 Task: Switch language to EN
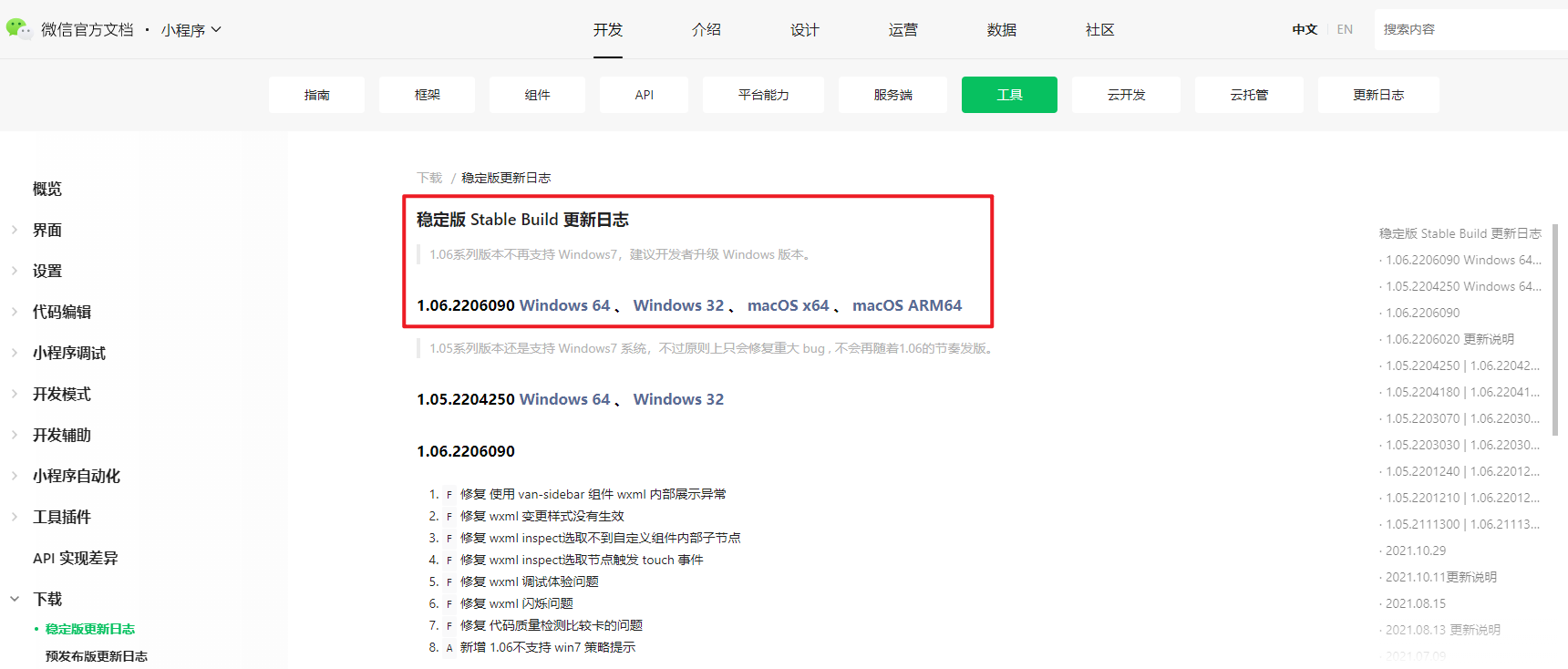(1345, 29)
